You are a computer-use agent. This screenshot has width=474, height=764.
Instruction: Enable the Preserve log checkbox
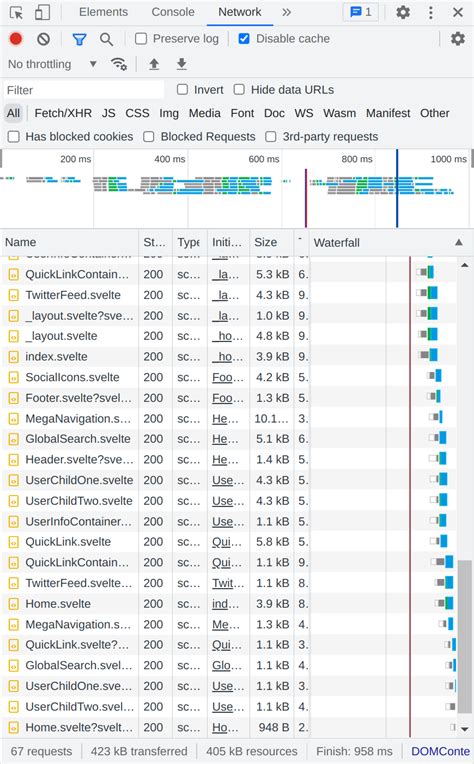point(141,38)
